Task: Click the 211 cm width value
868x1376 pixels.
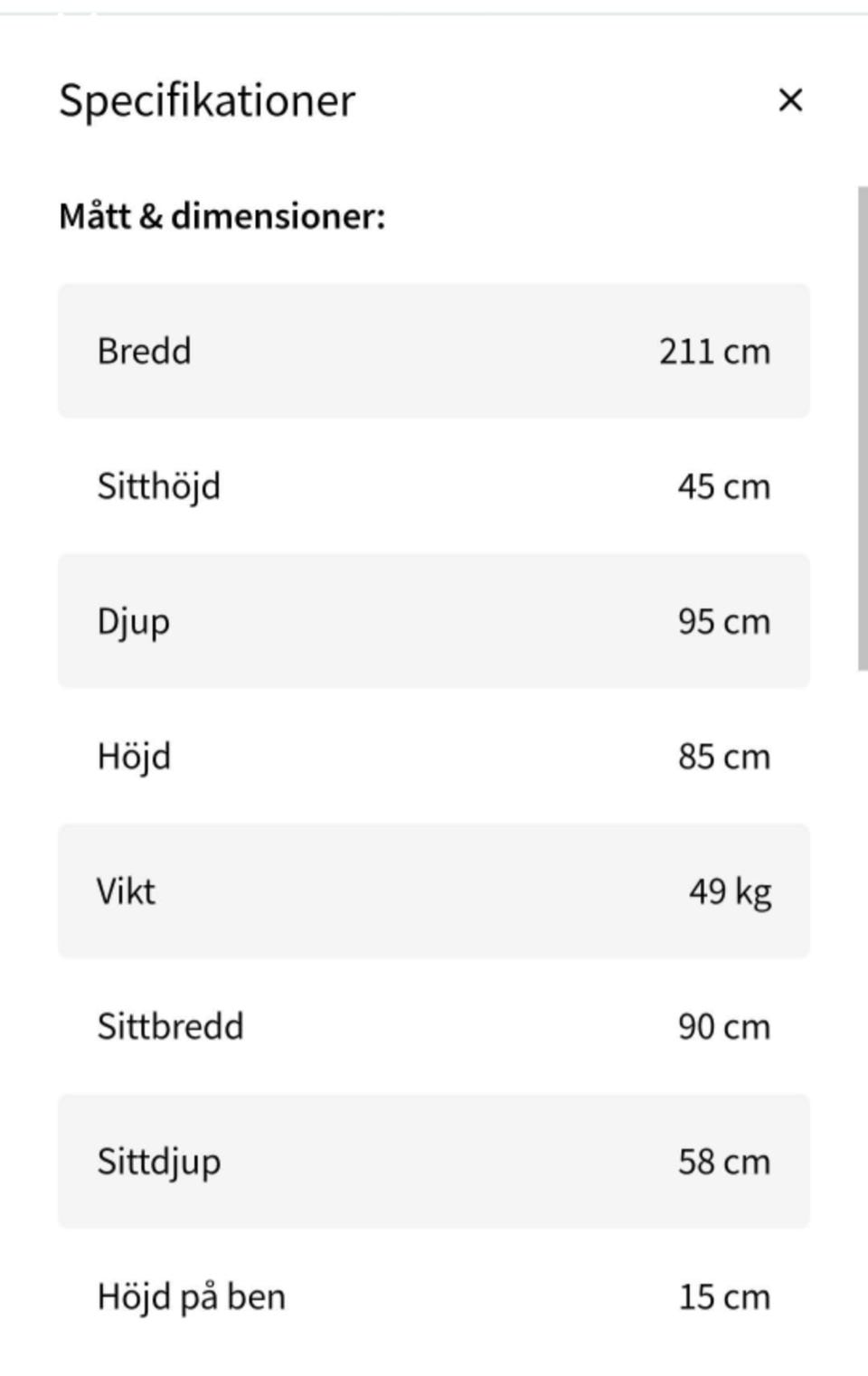Action: pyautogui.click(x=714, y=351)
